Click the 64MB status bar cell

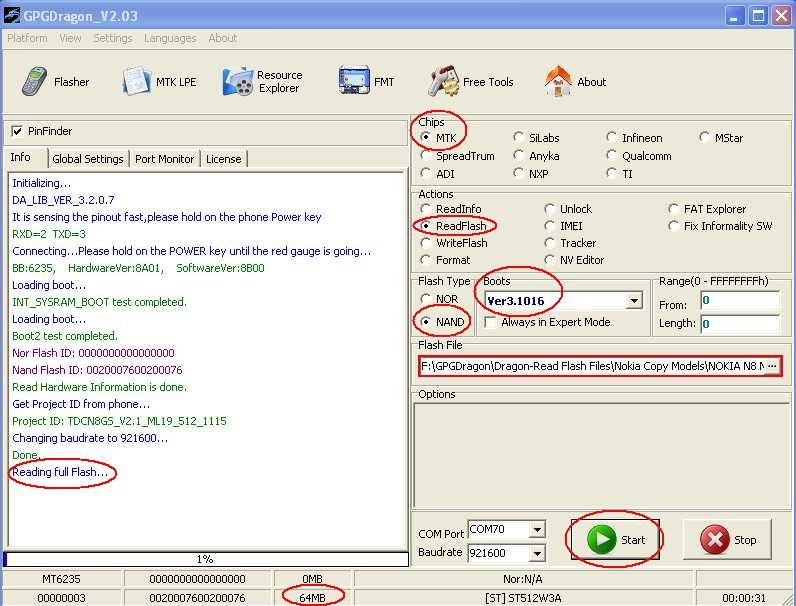[312, 598]
